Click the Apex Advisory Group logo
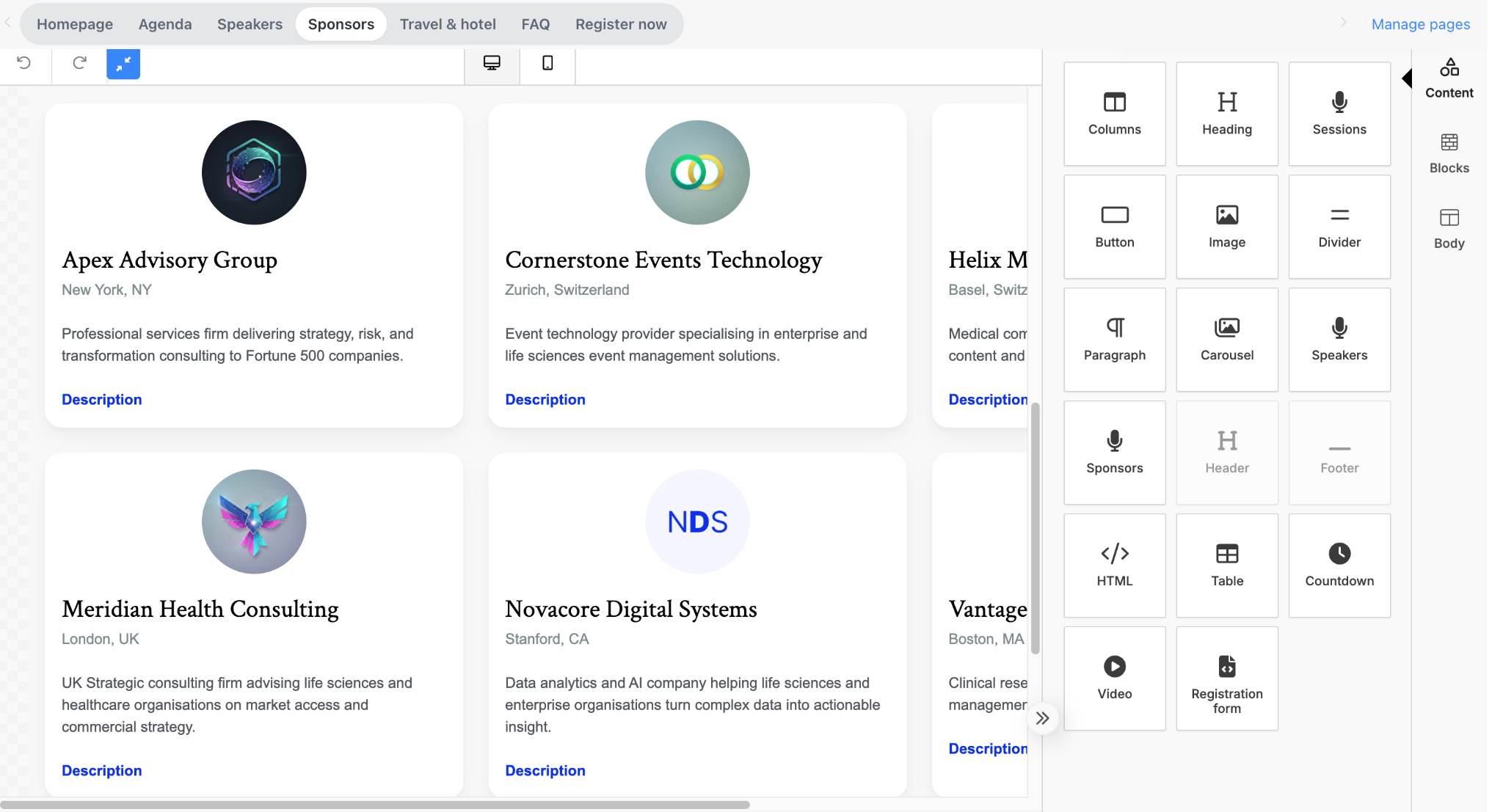This screenshot has width=1503, height=812. click(254, 172)
